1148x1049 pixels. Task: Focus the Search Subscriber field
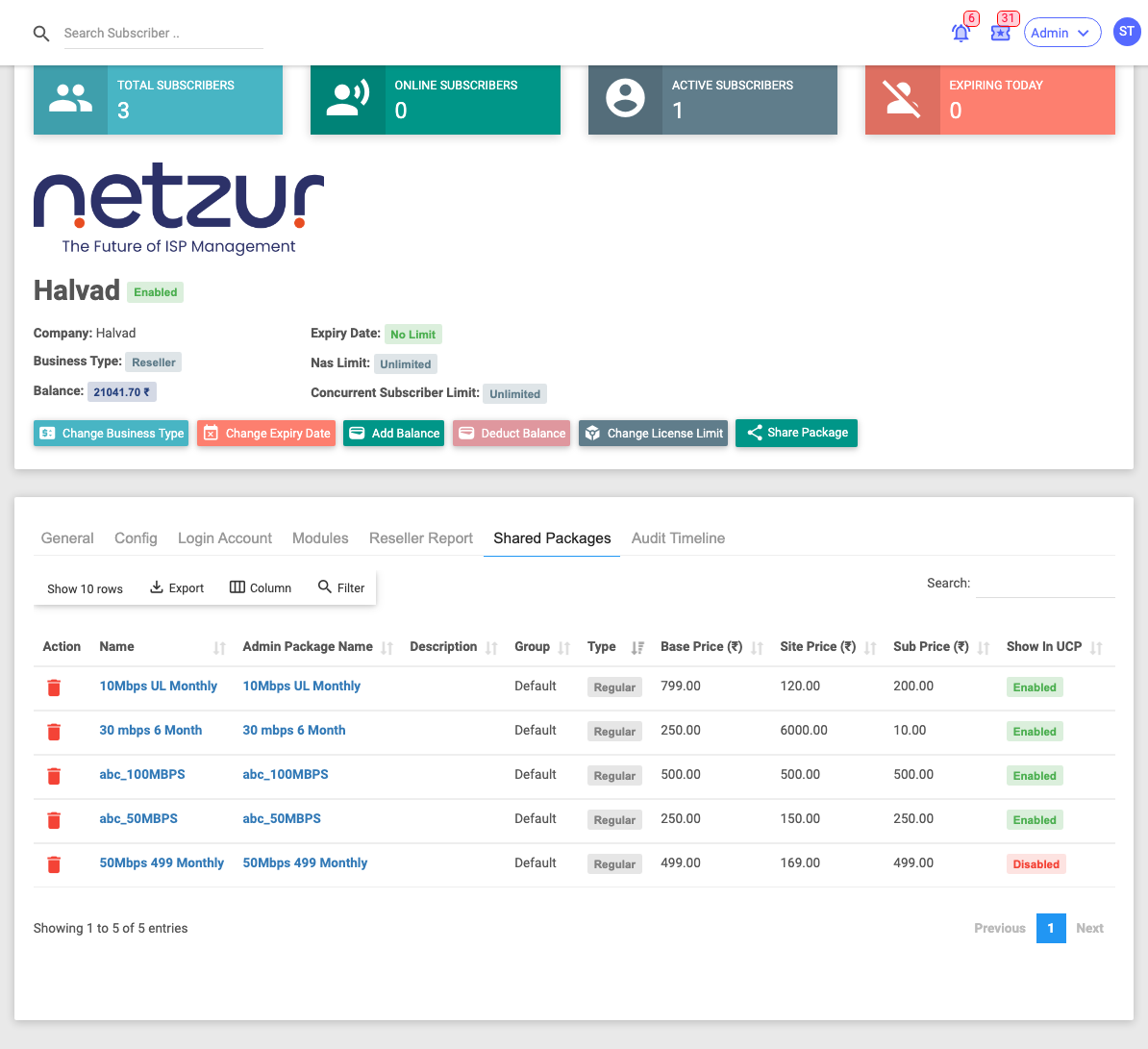(163, 34)
